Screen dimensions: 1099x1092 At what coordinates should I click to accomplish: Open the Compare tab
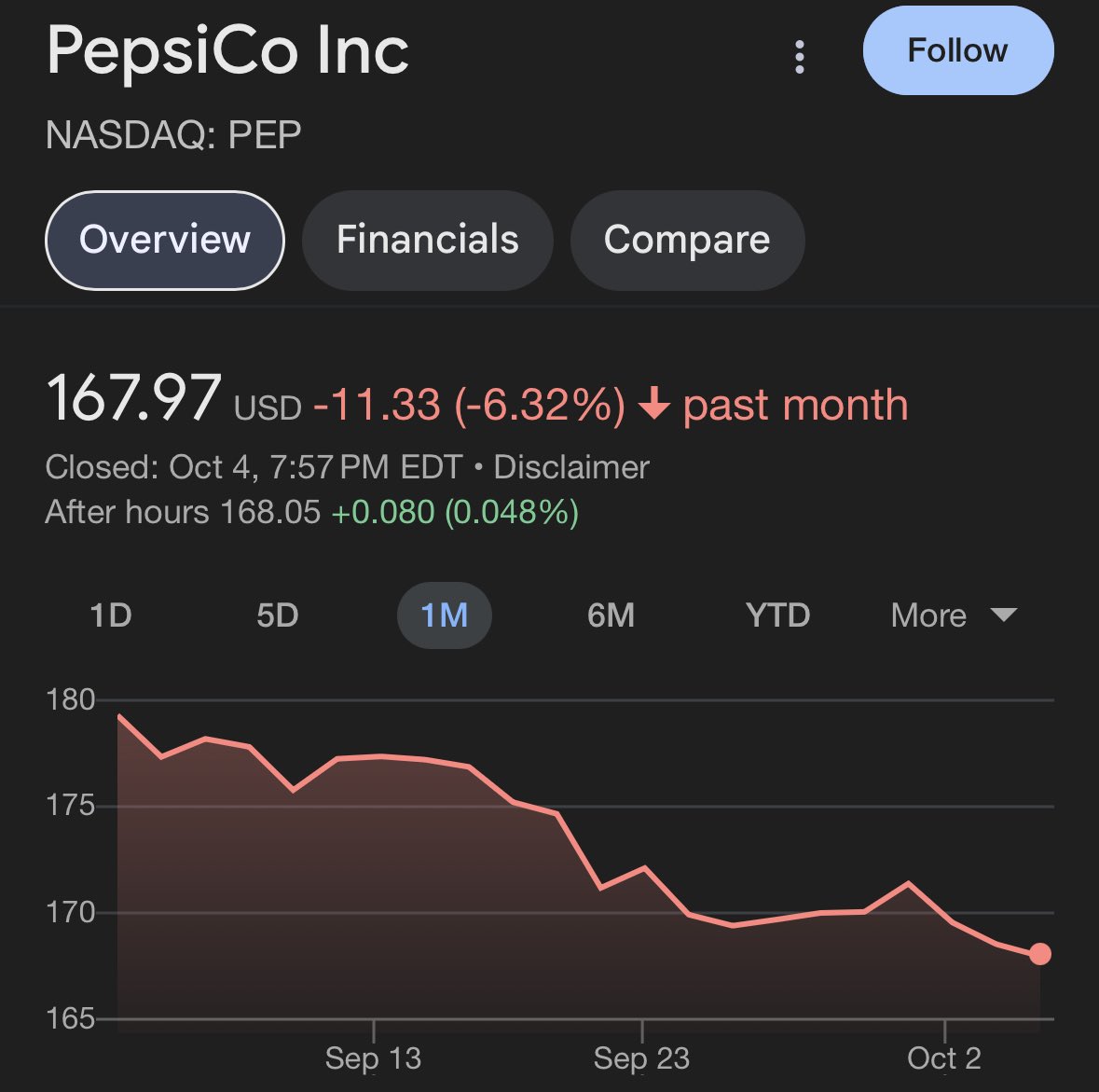[687, 240]
